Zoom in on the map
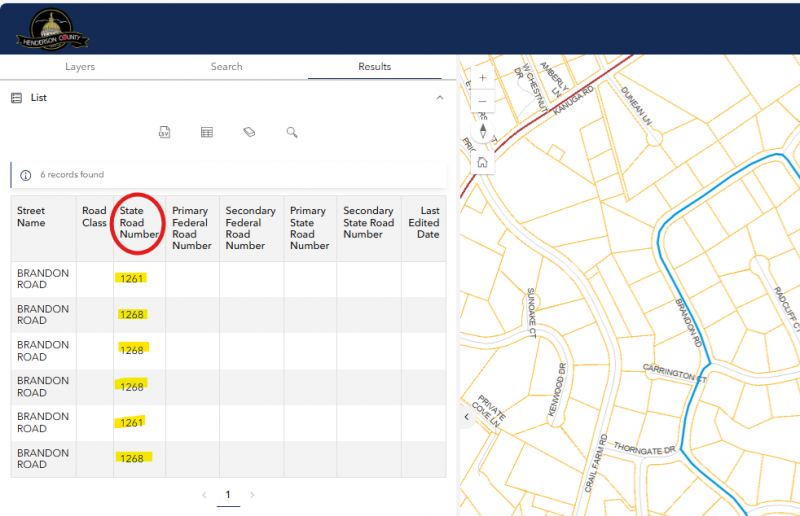The image size is (800, 516). (x=482, y=78)
